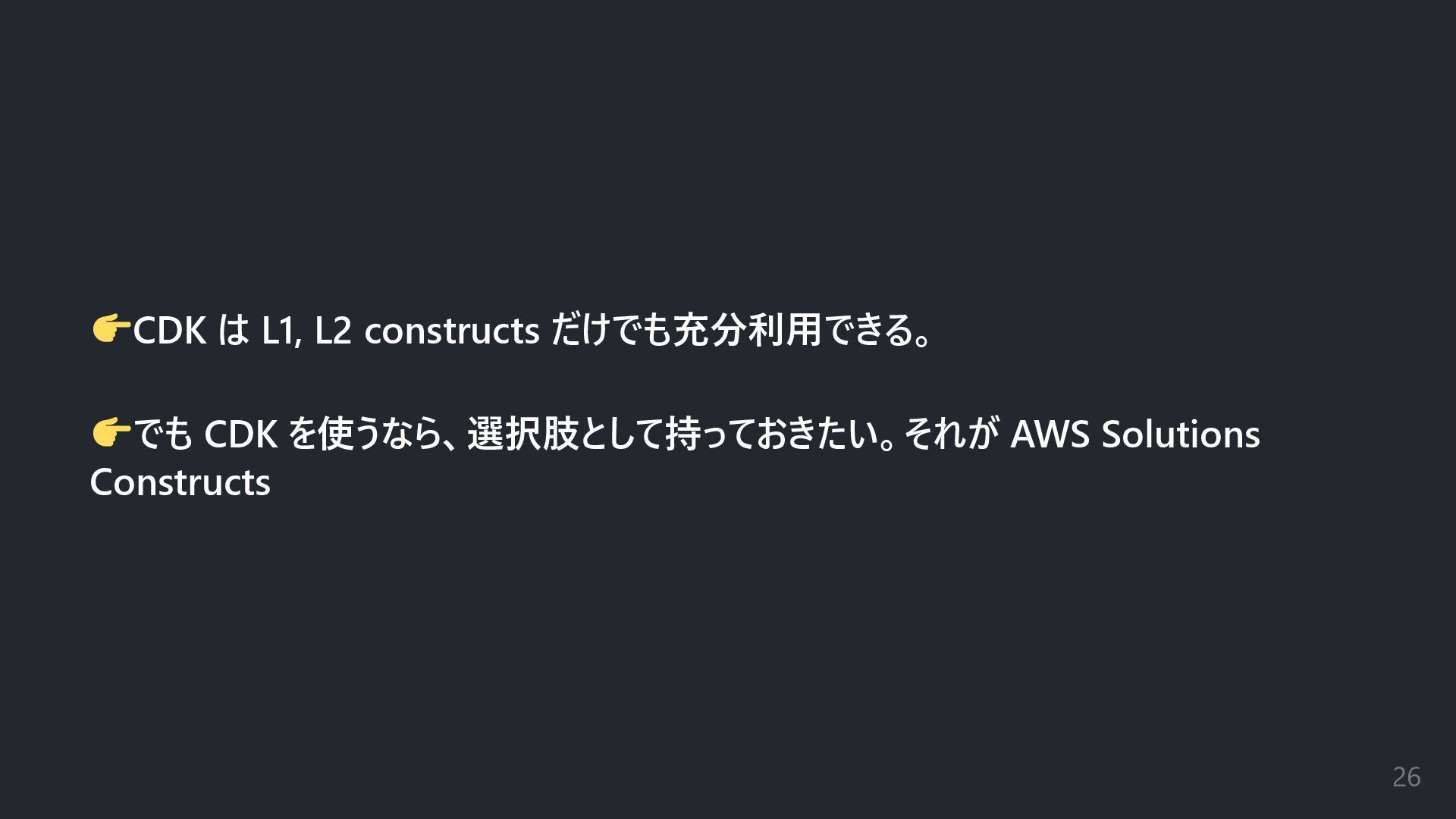Click the pointing hand emoji before CDK
1456x819 pixels.
click(110, 329)
